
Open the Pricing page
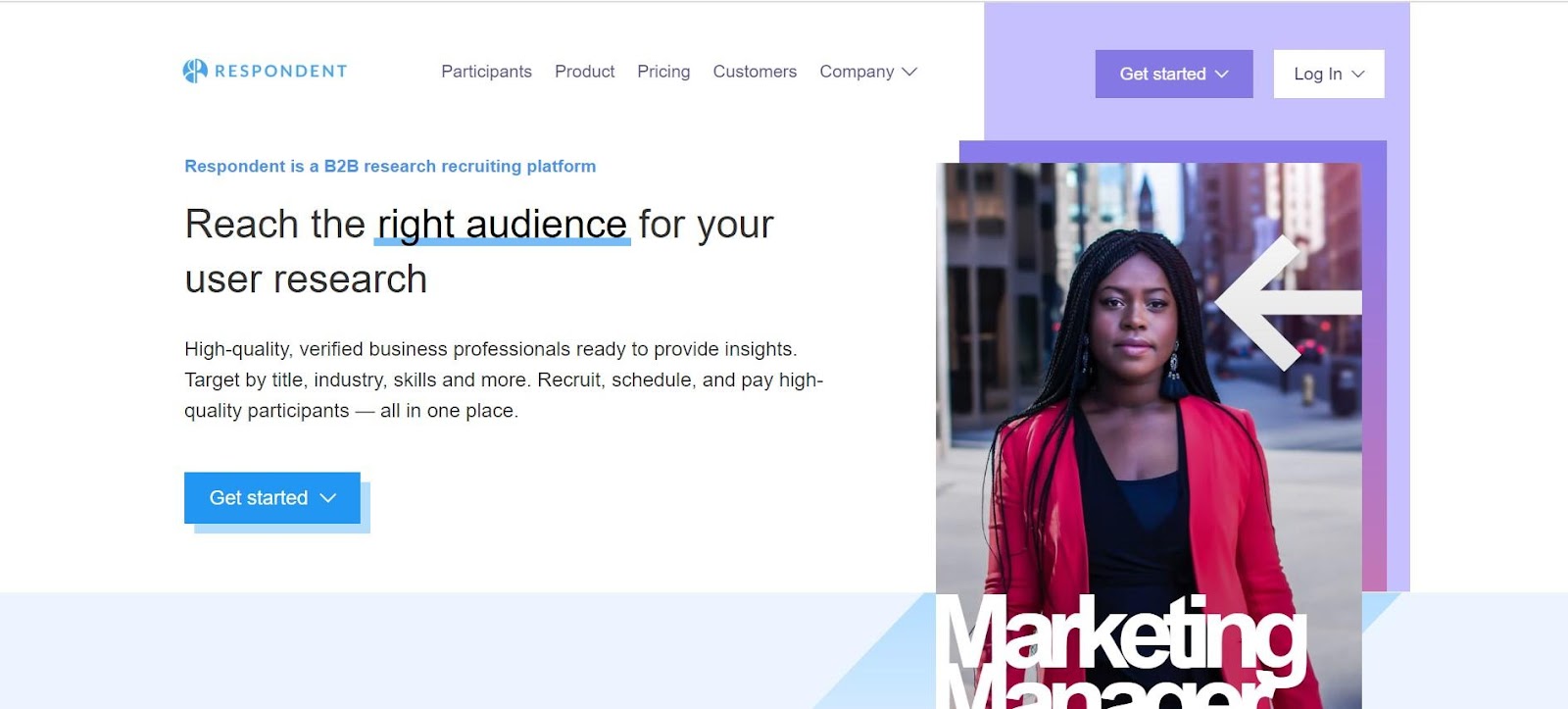point(663,72)
